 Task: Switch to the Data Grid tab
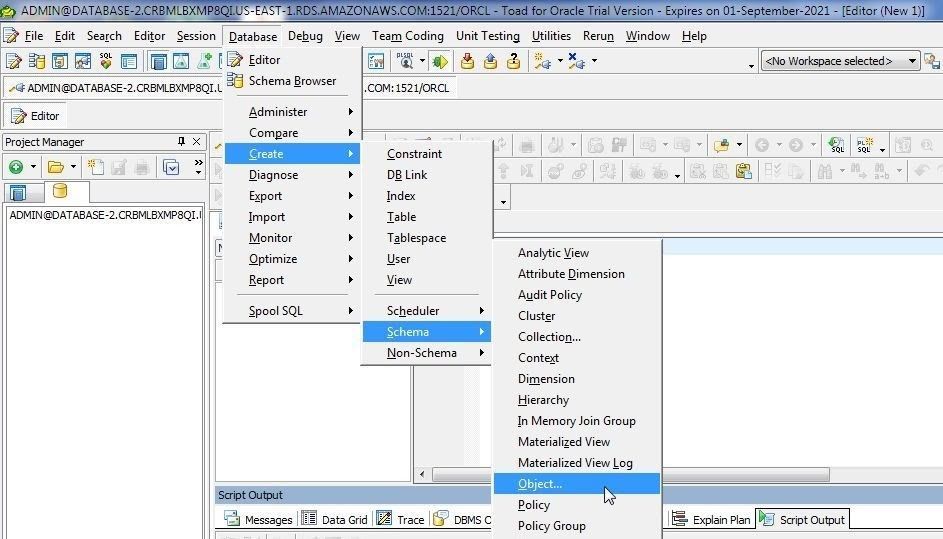pos(335,519)
